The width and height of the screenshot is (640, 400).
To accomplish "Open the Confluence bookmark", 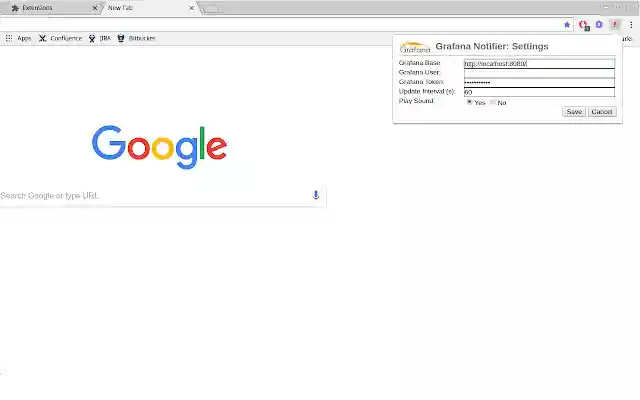I will [x=60, y=38].
